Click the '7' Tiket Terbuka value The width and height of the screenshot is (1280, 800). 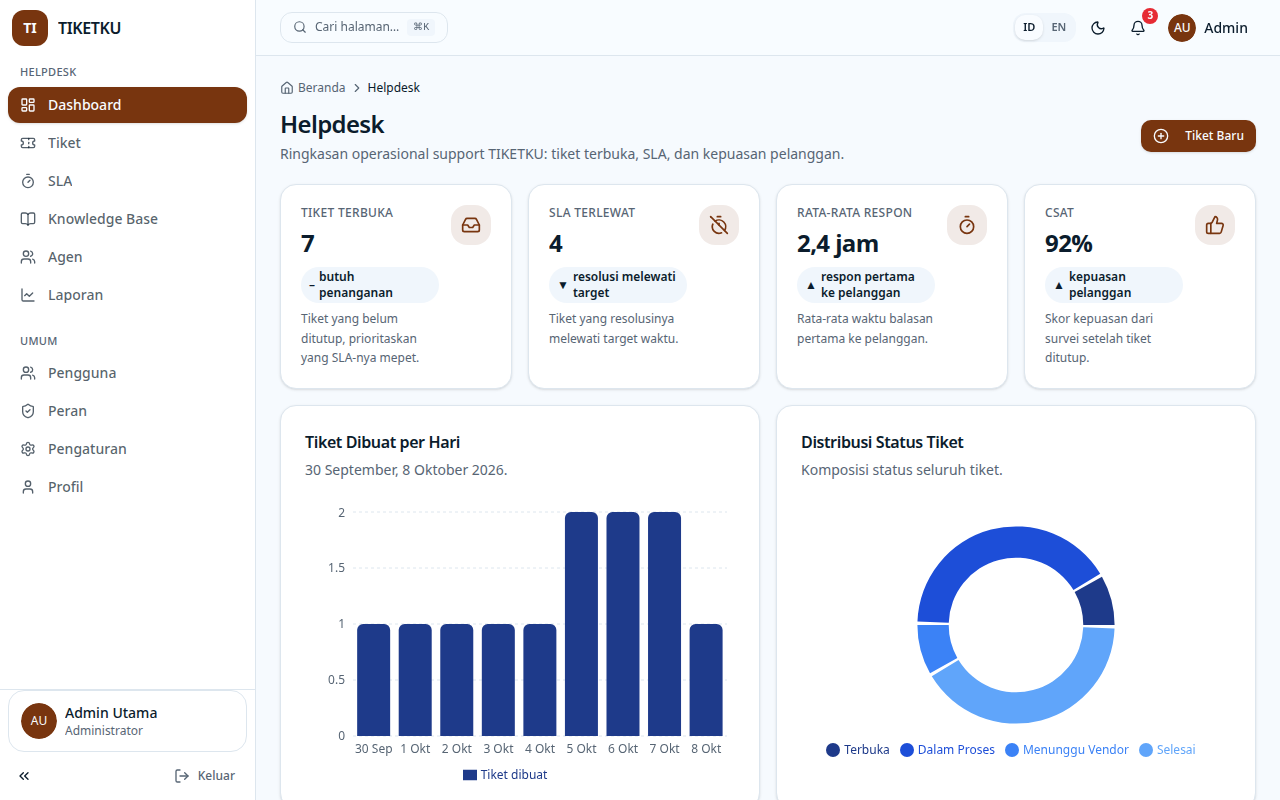click(308, 243)
